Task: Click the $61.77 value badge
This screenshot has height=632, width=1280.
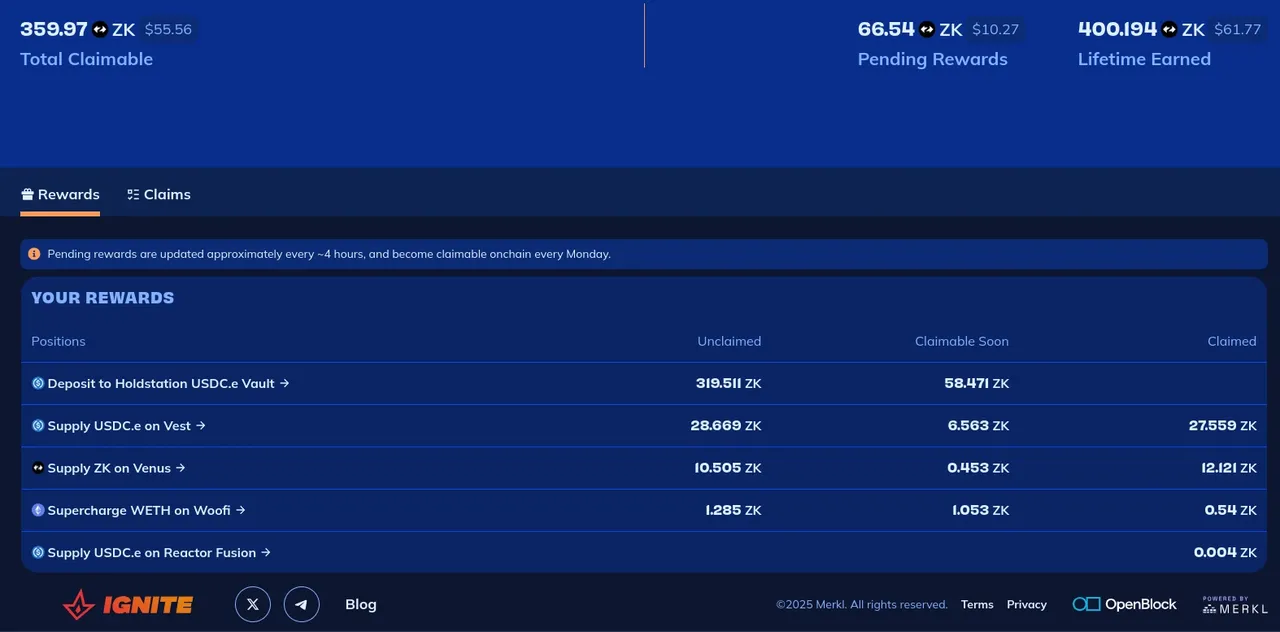Action: tap(1237, 30)
